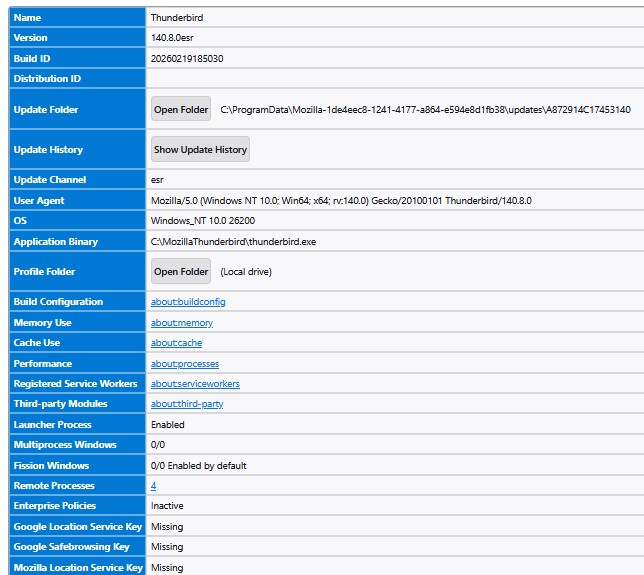Click the (Local drive) text
Image resolution: width=644 pixels, height=575 pixels.
[246, 272]
